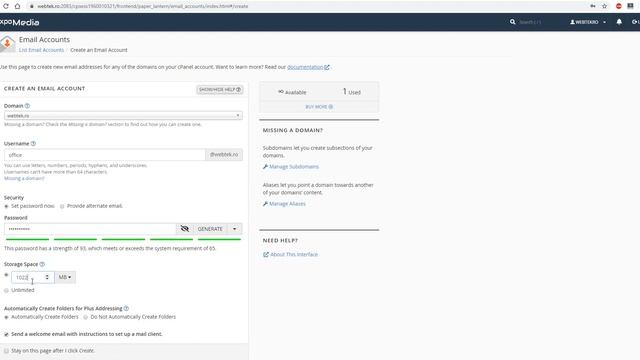Toggle the Send a welcome email checkbox
Screen dimensions: 640x360
pyautogui.click(x=6, y=334)
